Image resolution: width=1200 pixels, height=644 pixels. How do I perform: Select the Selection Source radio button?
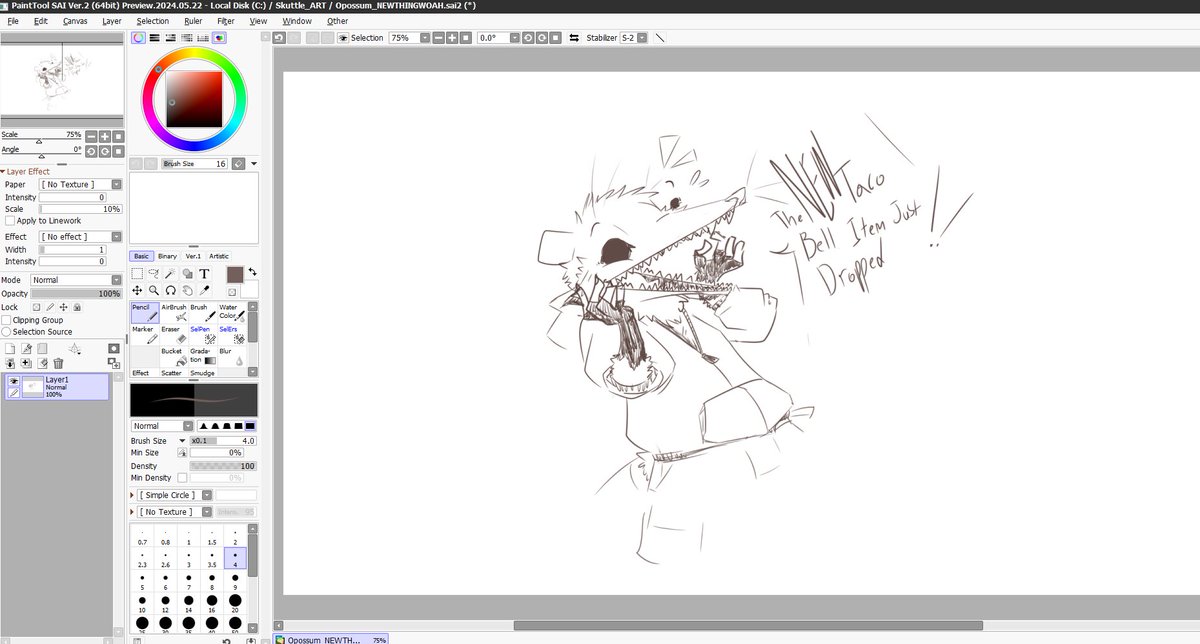click(6, 331)
